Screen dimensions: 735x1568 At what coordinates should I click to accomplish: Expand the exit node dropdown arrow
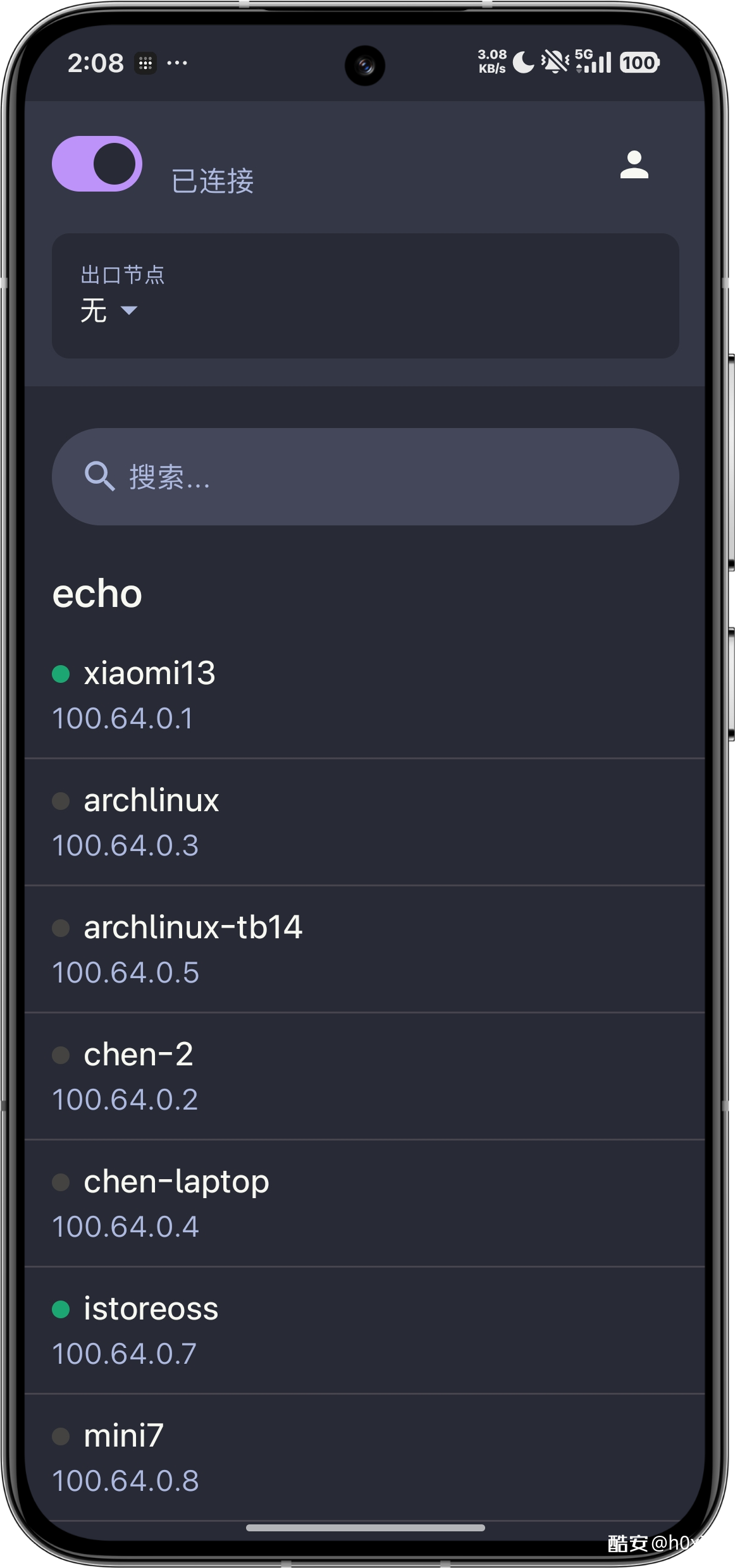129,310
